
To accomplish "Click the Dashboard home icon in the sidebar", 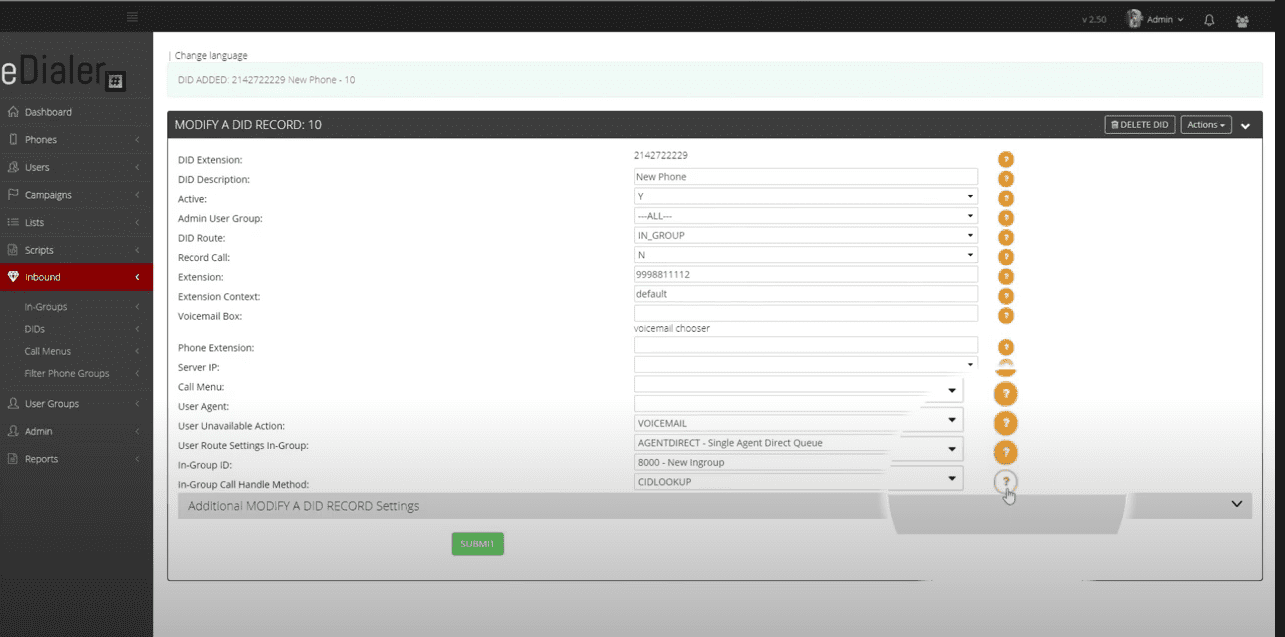I will (x=14, y=112).
